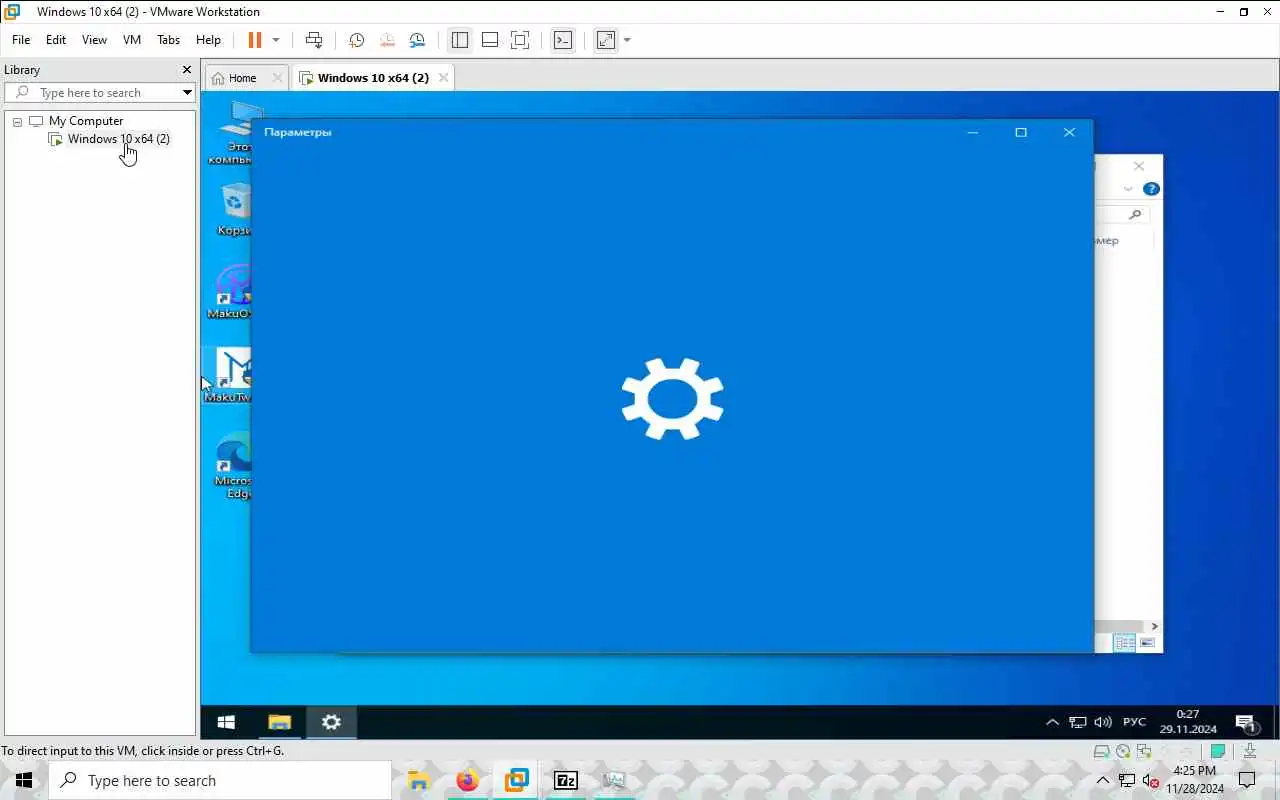The height and width of the screenshot is (800, 1280).
Task: Click the network adapter status icon
Action: click(1143, 751)
